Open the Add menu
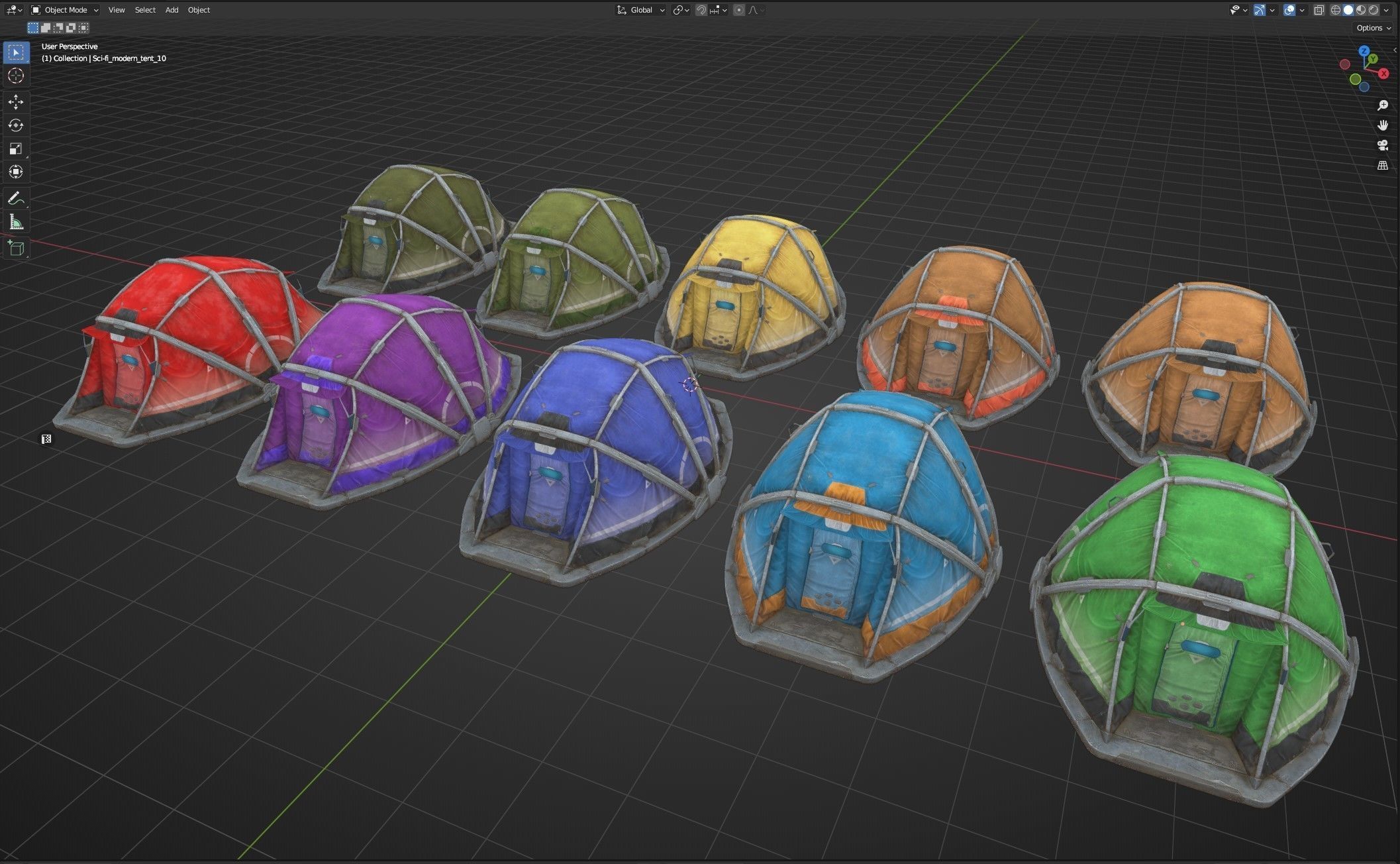1400x864 pixels. [x=172, y=10]
